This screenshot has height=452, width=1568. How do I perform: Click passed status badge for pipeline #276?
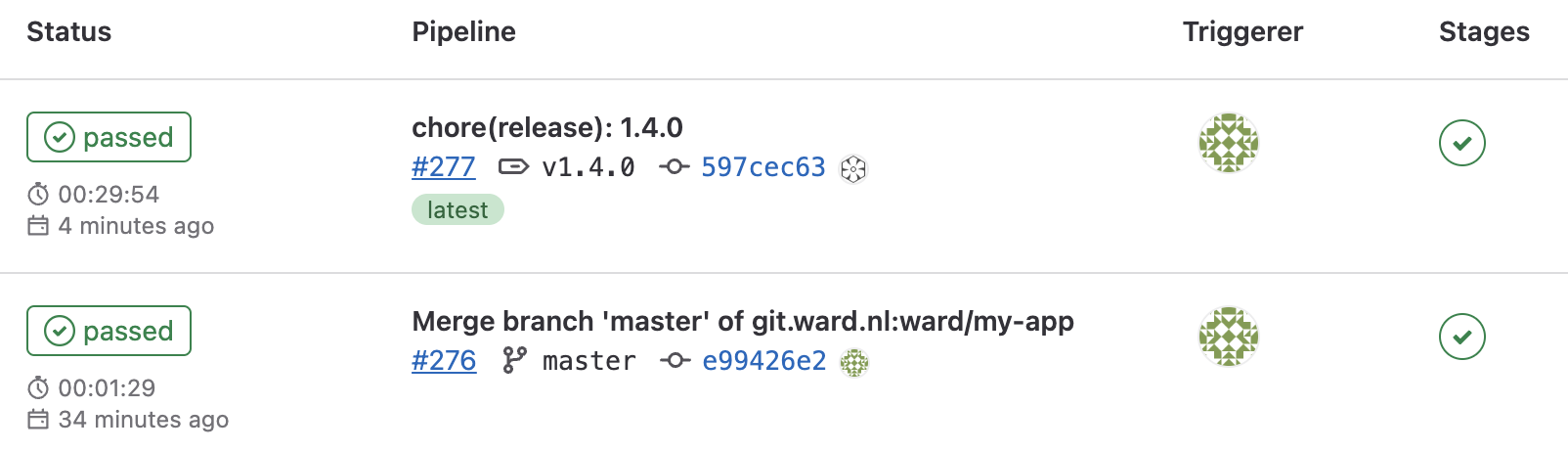[x=109, y=331]
